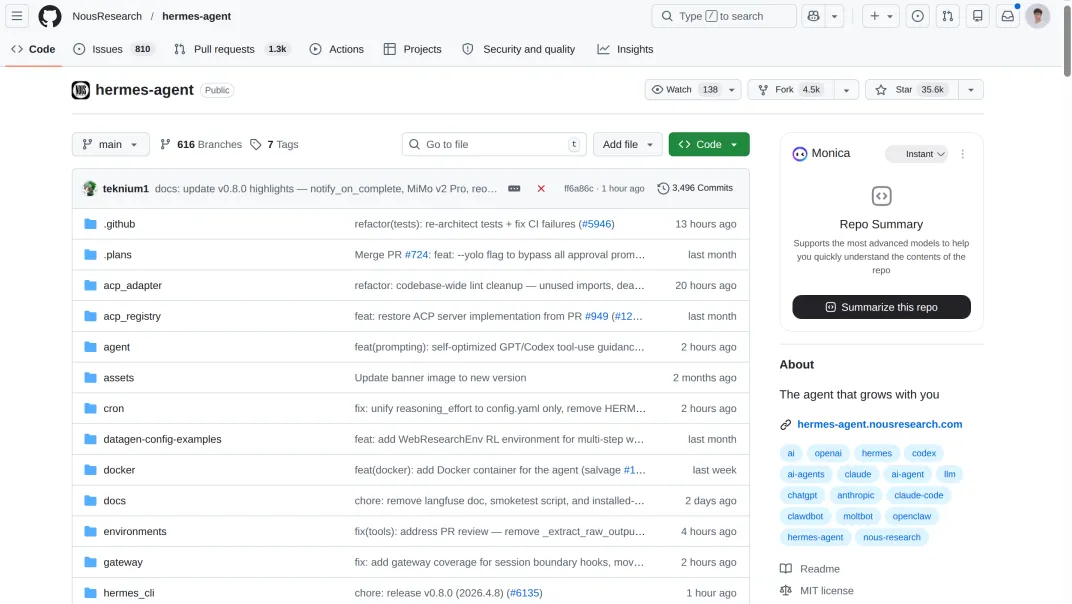Expand the Add file dropdown

pyautogui.click(x=628, y=144)
